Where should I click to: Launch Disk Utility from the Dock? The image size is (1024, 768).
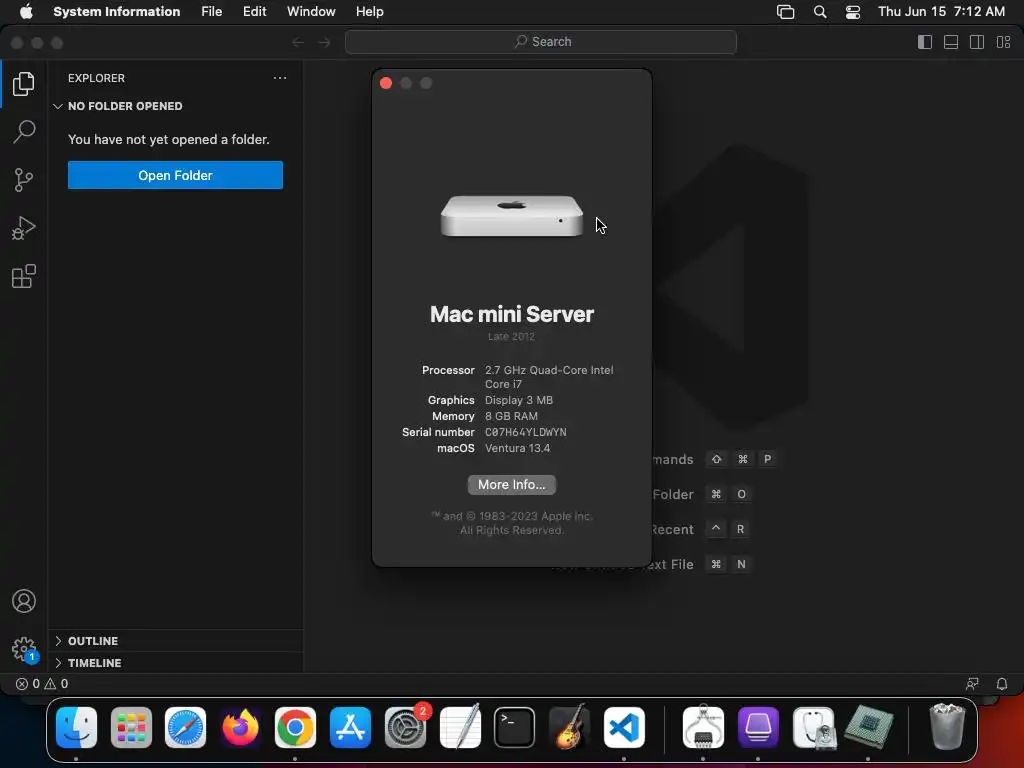pyautogui.click(x=813, y=727)
